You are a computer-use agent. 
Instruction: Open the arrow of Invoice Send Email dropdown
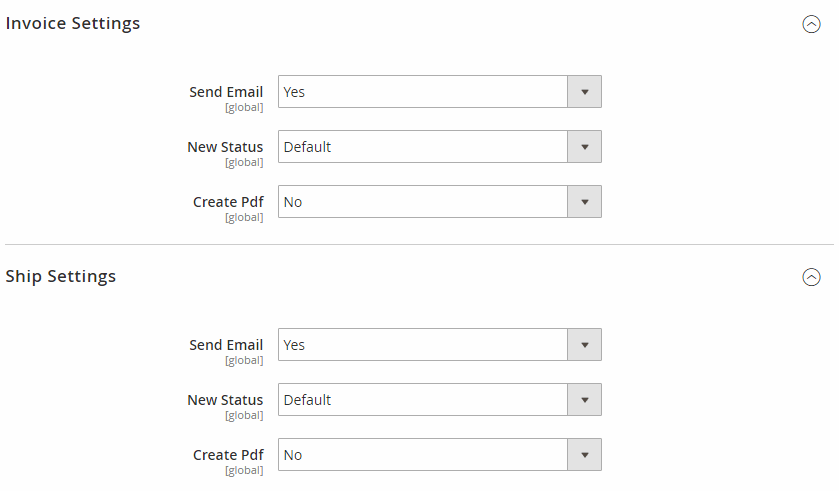click(584, 92)
